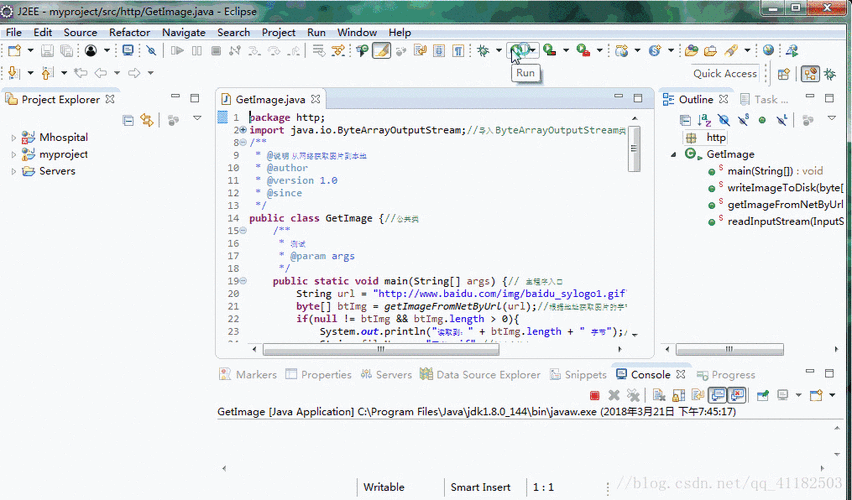This screenshot has height=500, width=852.
Task: Open the Run button dropdown arrow
Action: coord(533,51)
